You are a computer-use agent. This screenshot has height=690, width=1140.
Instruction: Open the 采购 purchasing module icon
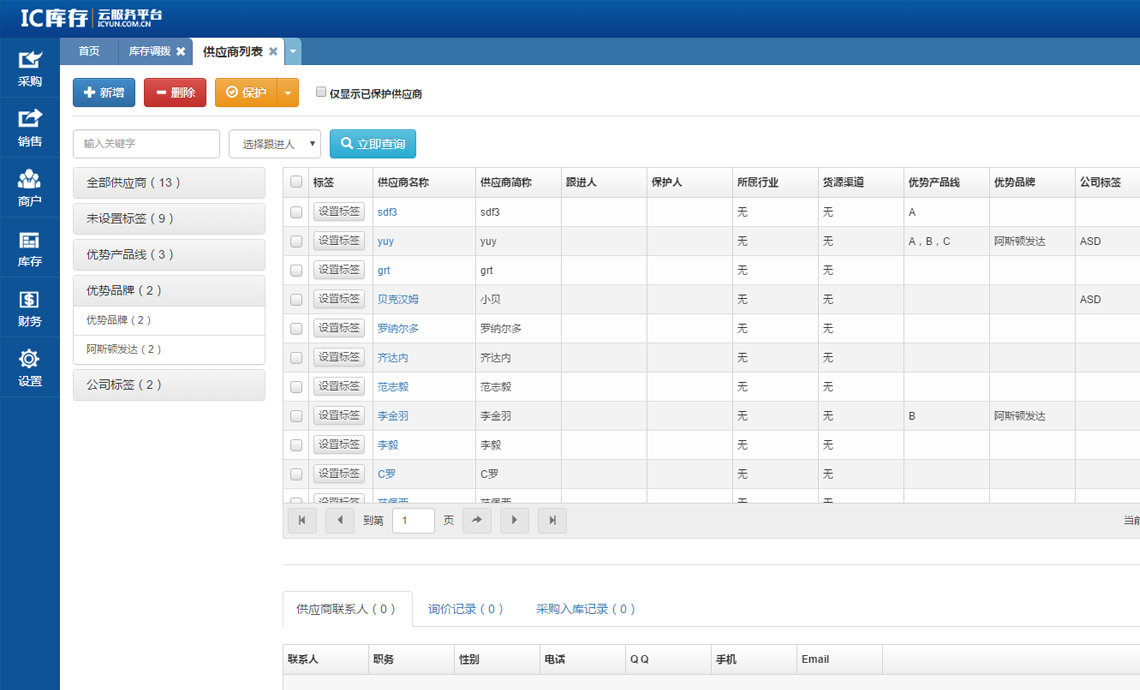[30, 68]
